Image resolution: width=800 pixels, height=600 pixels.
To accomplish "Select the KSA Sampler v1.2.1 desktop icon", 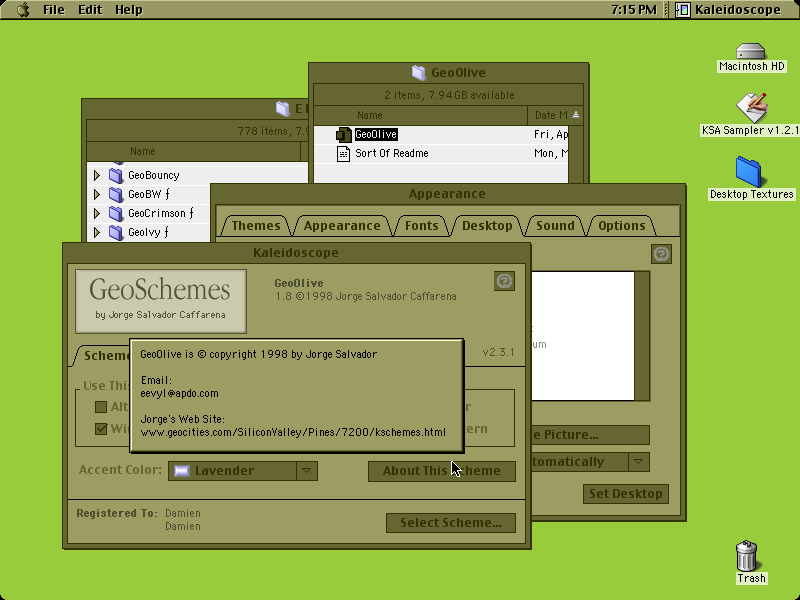I will pyautogui.click(x=752, y=108).
